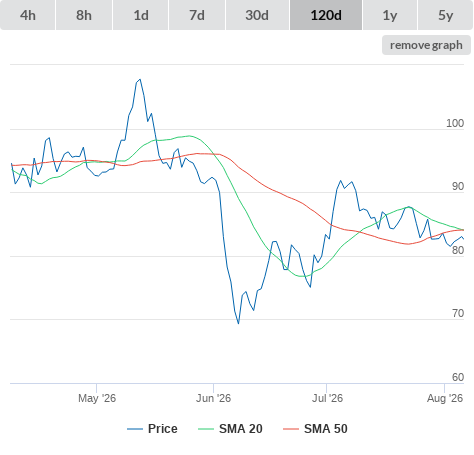Show the 5y price history
Screen dimensions: 474x455
[x=446, y=15]
